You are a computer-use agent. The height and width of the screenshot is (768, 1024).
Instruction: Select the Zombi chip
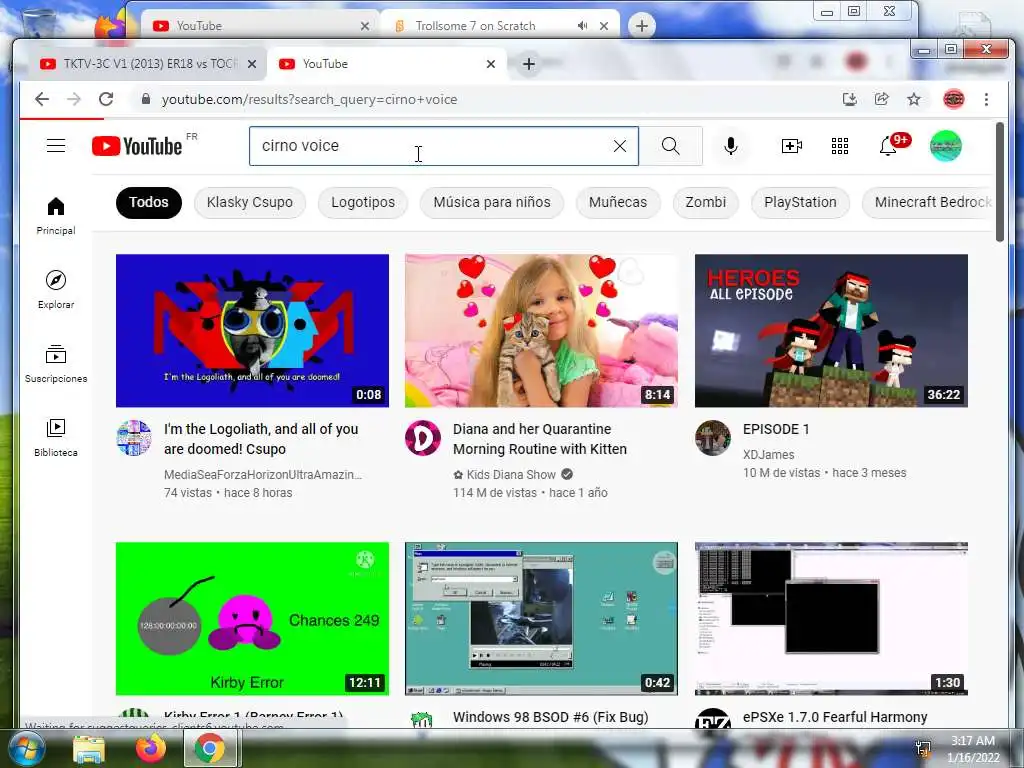point(706,202)
